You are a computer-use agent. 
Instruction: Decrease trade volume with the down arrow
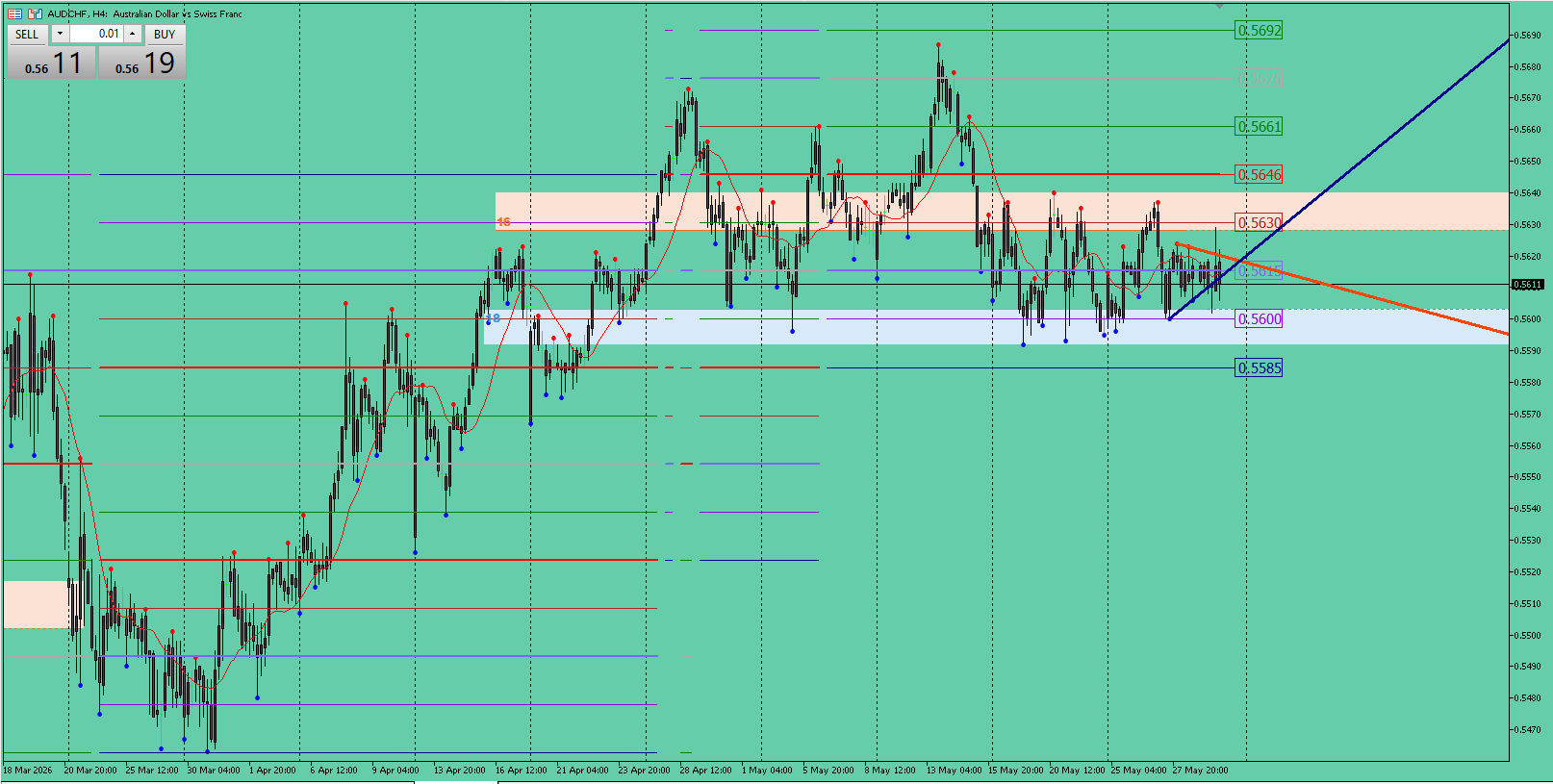(60, 34)
